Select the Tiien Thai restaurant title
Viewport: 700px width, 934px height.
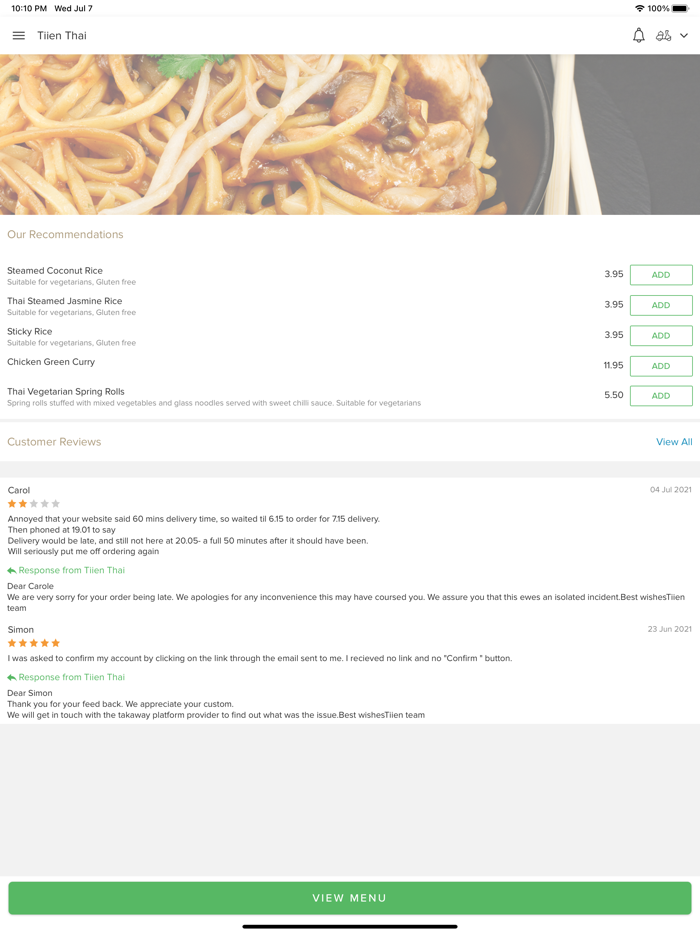(x=62, y=36)
